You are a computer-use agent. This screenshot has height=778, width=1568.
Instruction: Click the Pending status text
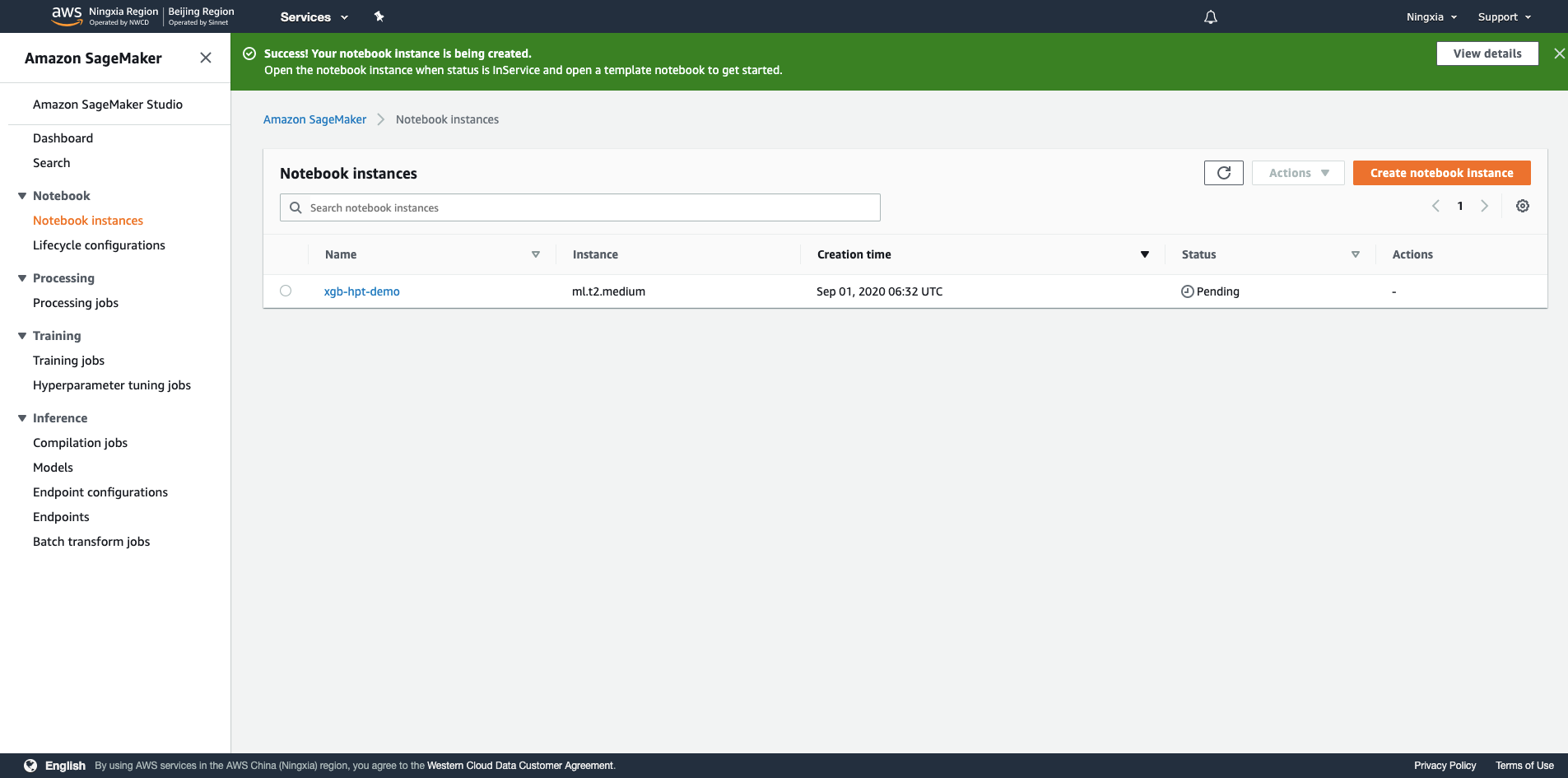[1218, 291]
